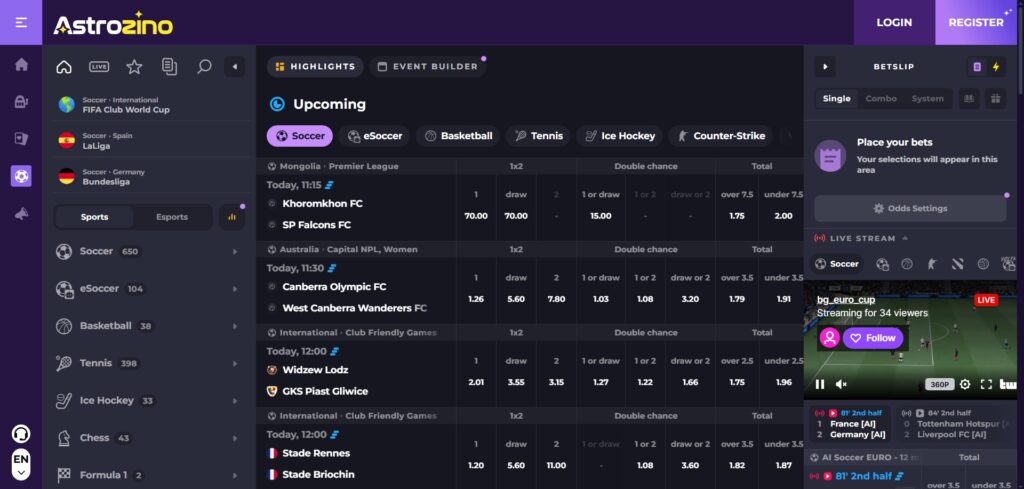Click the promotions megaphone icon in left sidebar

pos(21,214)
